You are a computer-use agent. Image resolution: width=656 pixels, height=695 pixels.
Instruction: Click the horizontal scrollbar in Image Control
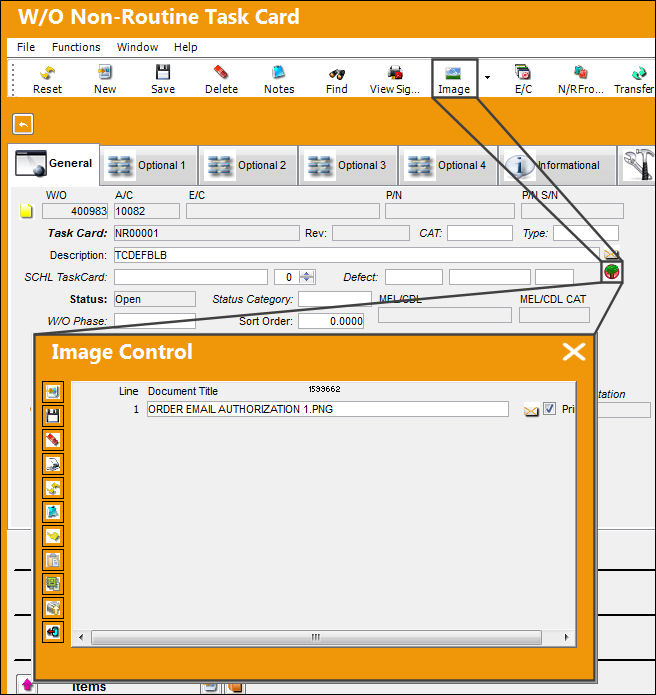[316, 637]
